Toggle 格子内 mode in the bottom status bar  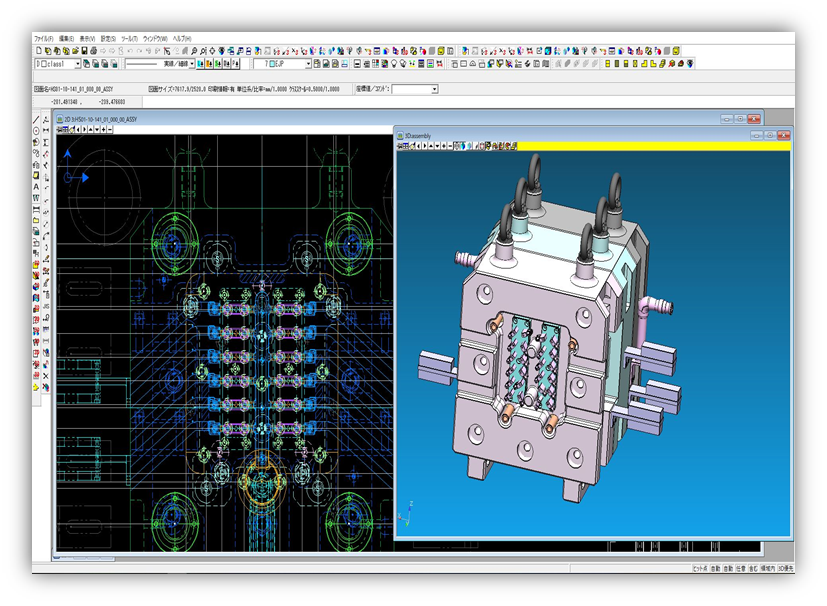pos(768,567)
